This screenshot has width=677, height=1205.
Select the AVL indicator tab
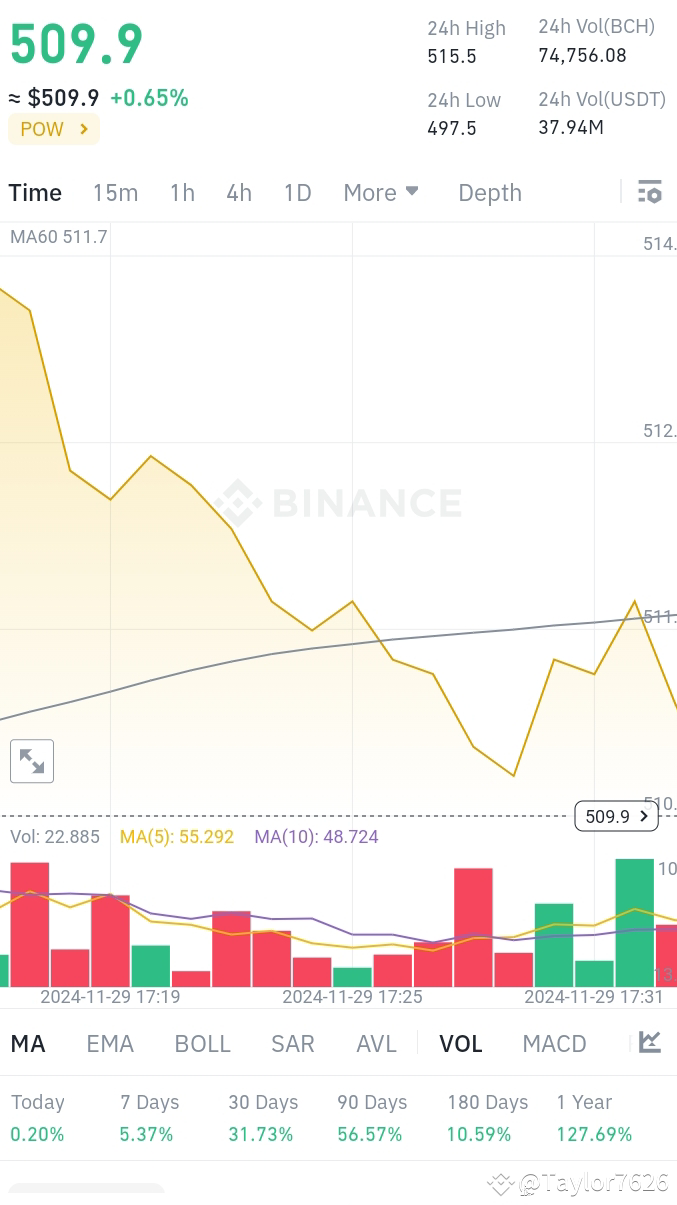(376, 1043)
